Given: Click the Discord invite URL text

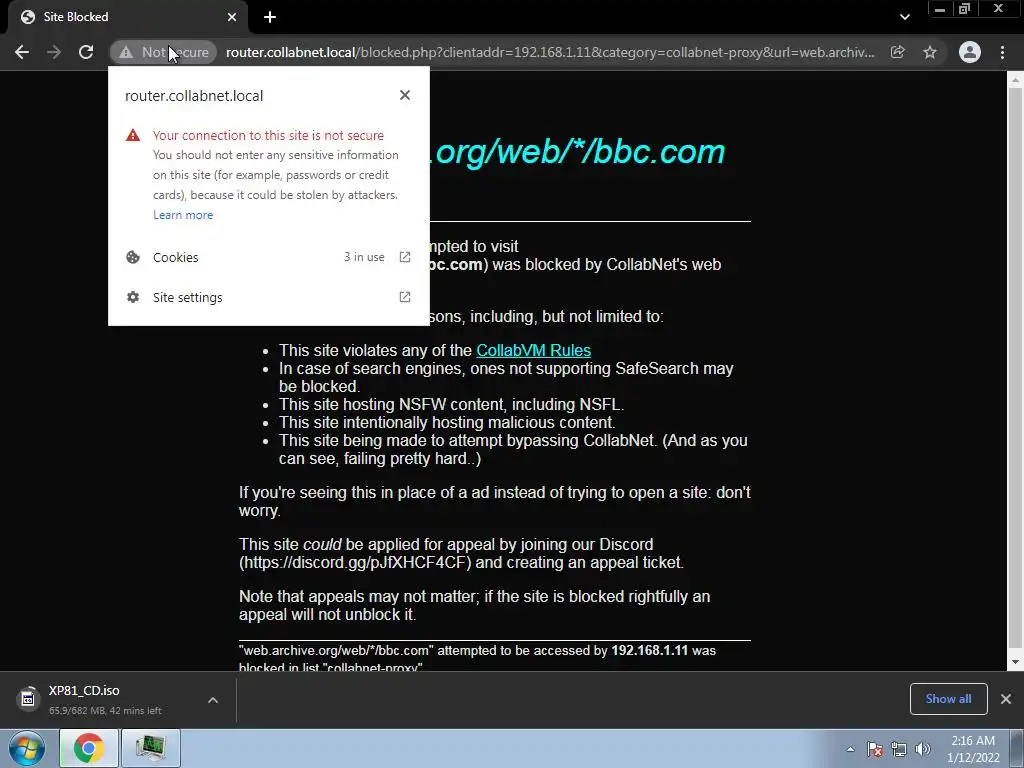Looking at the screenshot, I should point(355,563).
